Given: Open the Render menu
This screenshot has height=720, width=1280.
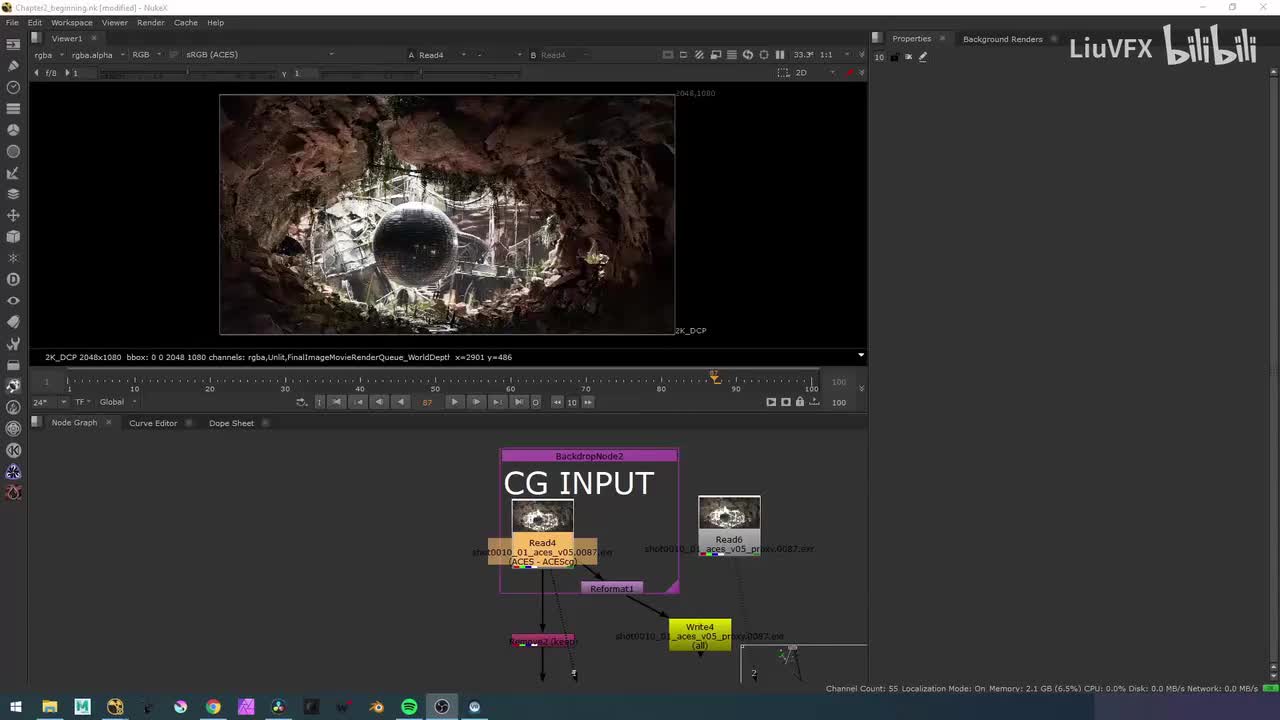Looking at the screenshot, I should pos(150,22).
